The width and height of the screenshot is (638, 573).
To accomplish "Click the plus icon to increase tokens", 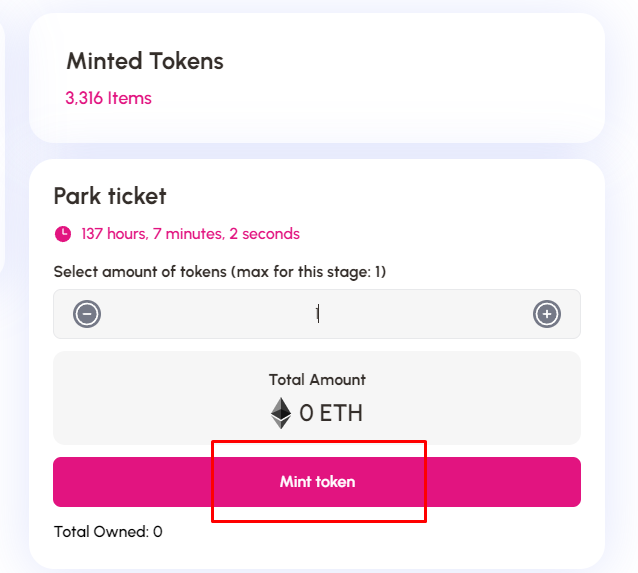I will pyautogui.click(x=547, y=314).
